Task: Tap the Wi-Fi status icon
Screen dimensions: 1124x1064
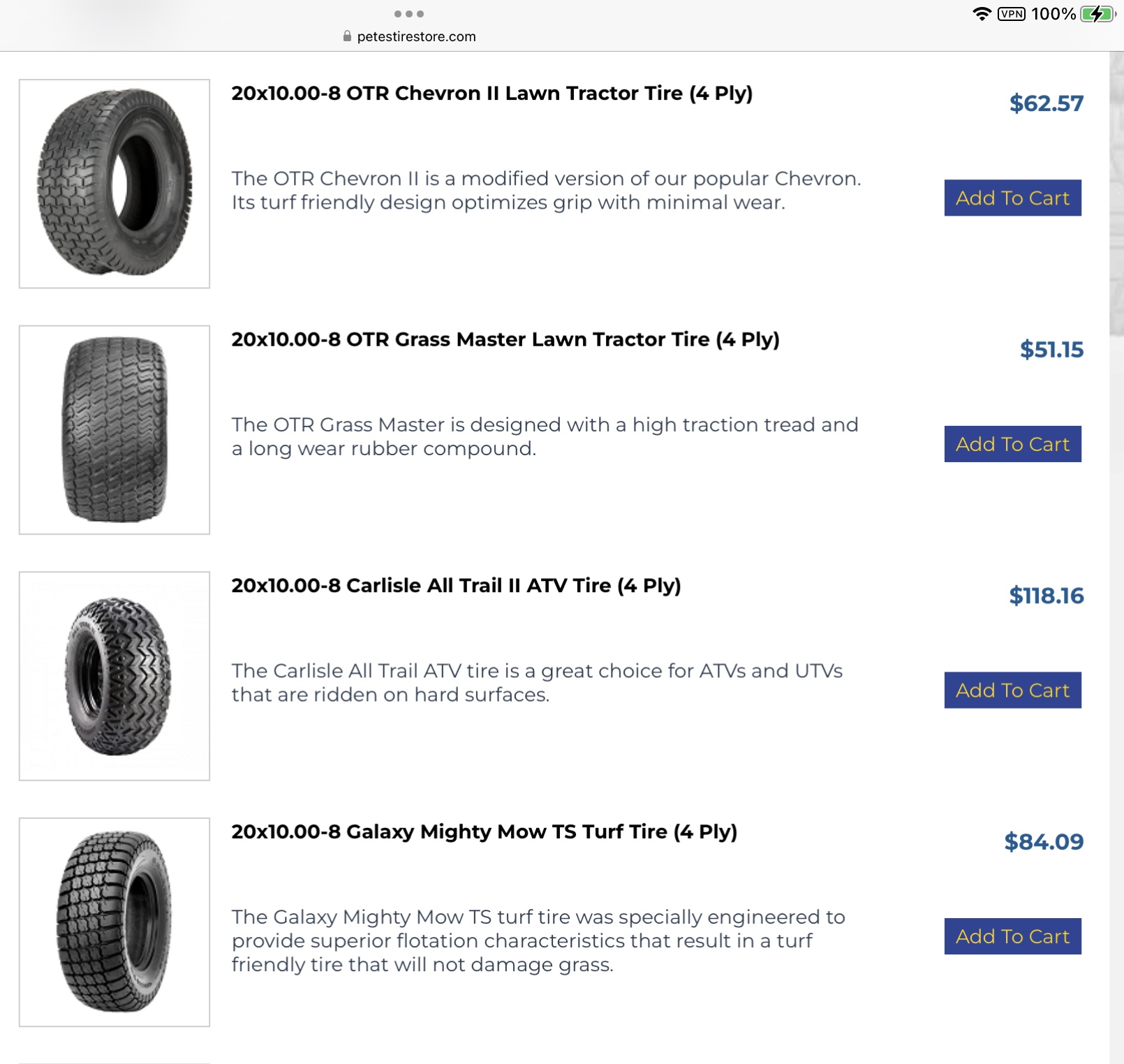Action: 982,14
